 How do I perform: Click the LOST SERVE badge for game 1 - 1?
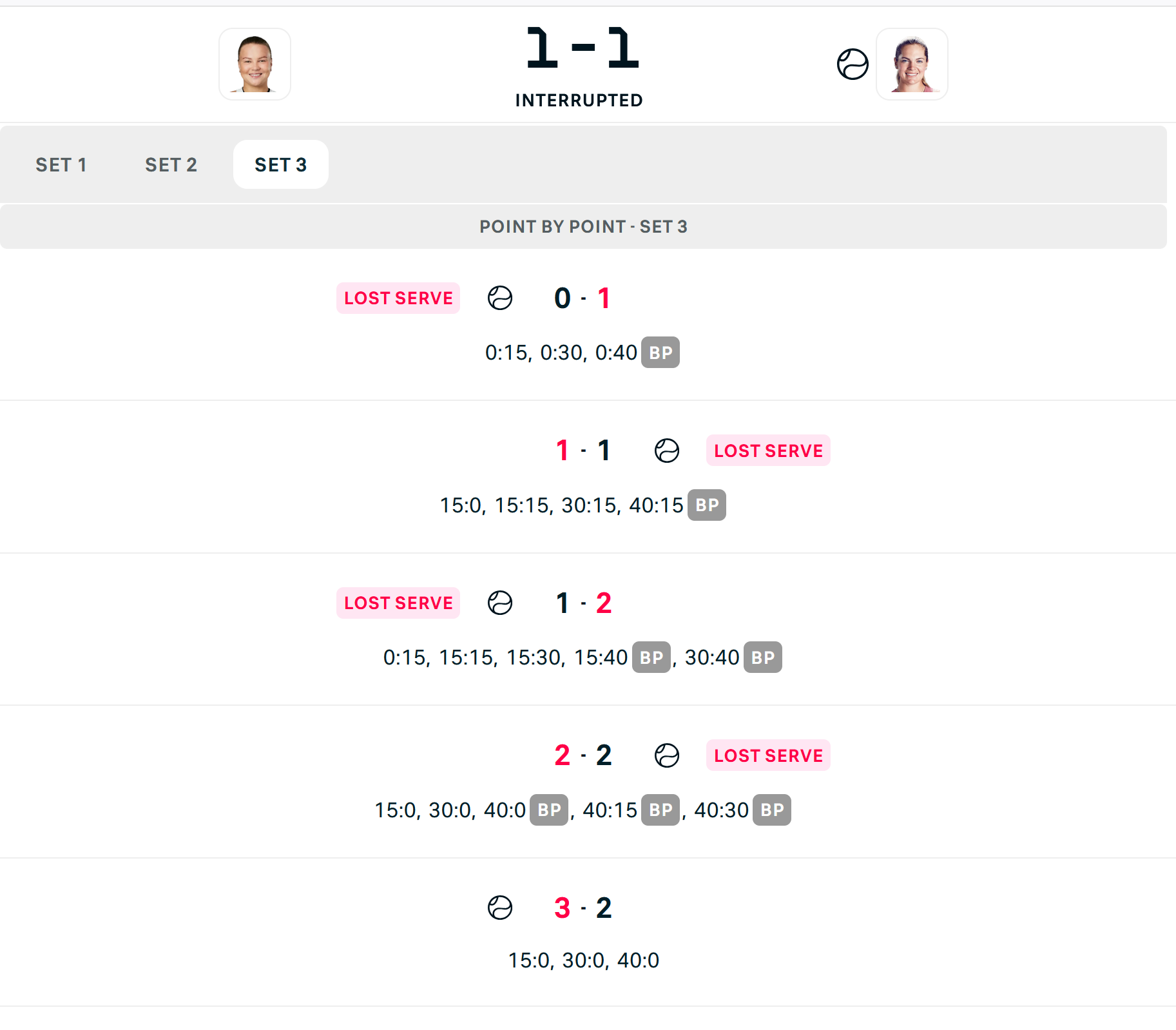pyautogui.click(x=768, y=451)
